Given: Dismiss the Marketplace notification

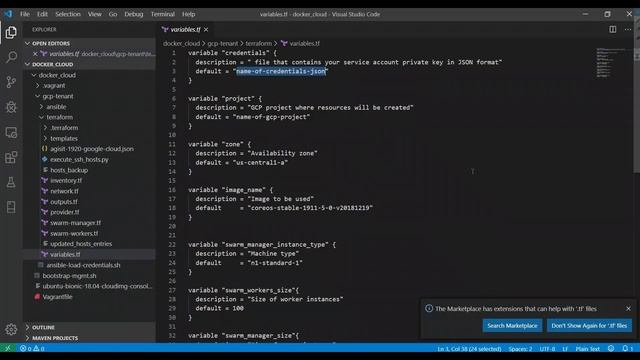Looking at the screenshot, I should click(628, 309).
